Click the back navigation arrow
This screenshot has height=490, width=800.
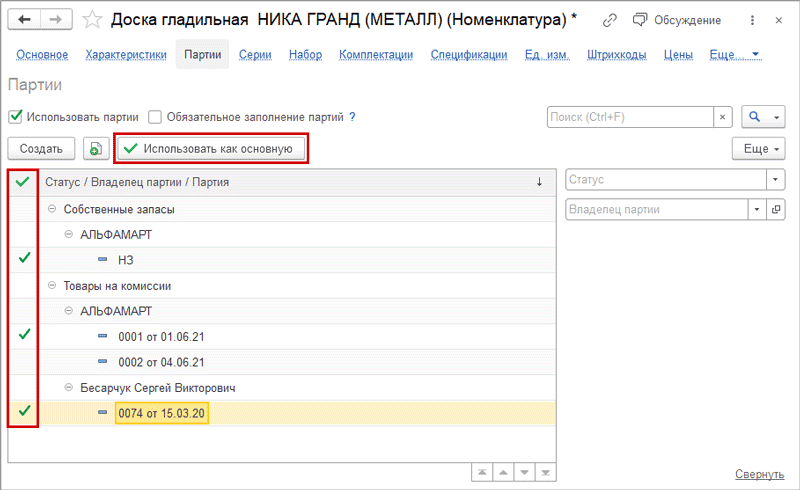tap(24, 19)
